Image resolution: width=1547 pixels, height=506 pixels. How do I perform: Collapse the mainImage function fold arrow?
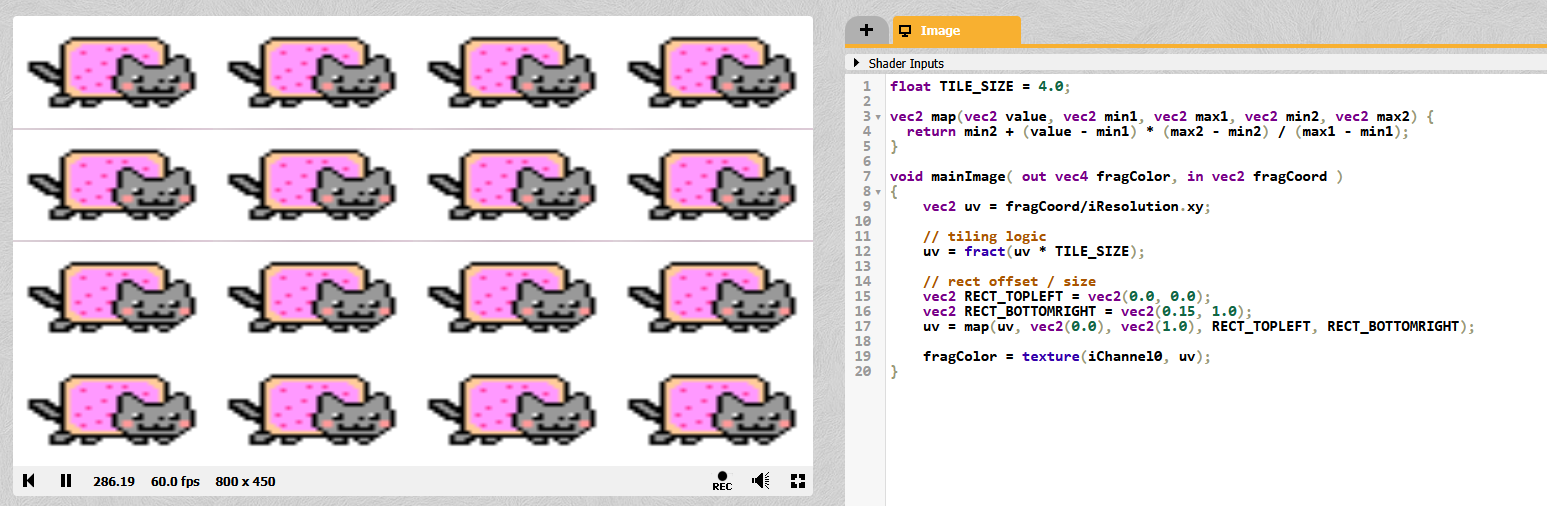(878, 192)
